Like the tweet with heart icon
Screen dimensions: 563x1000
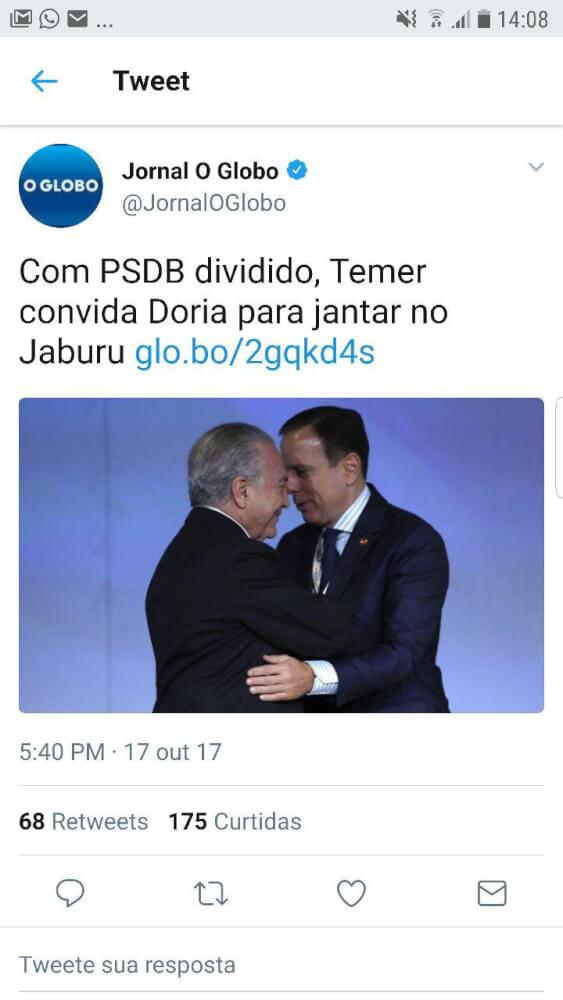coord(351,893)
